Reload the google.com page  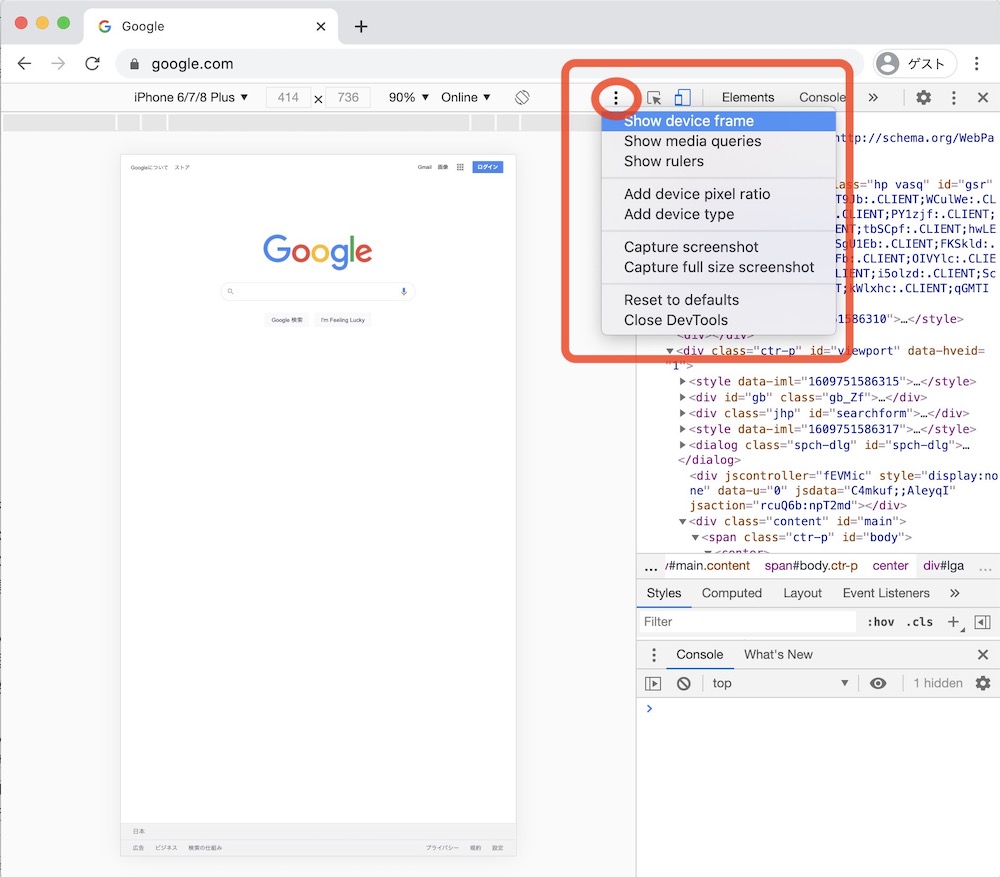point(92,63)
